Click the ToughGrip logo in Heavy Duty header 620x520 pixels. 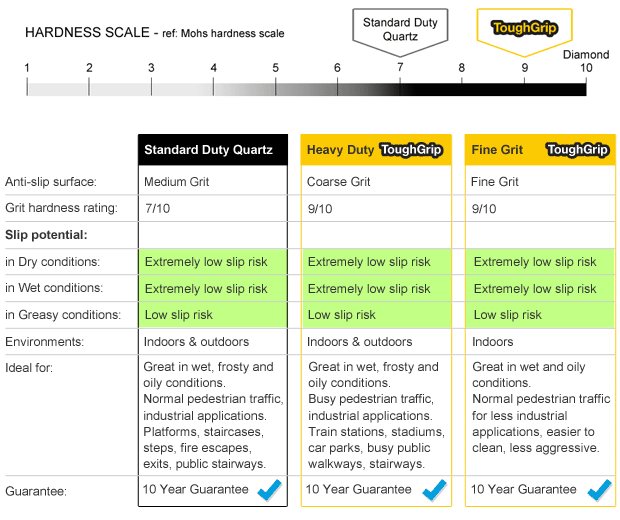click(411, 150)
